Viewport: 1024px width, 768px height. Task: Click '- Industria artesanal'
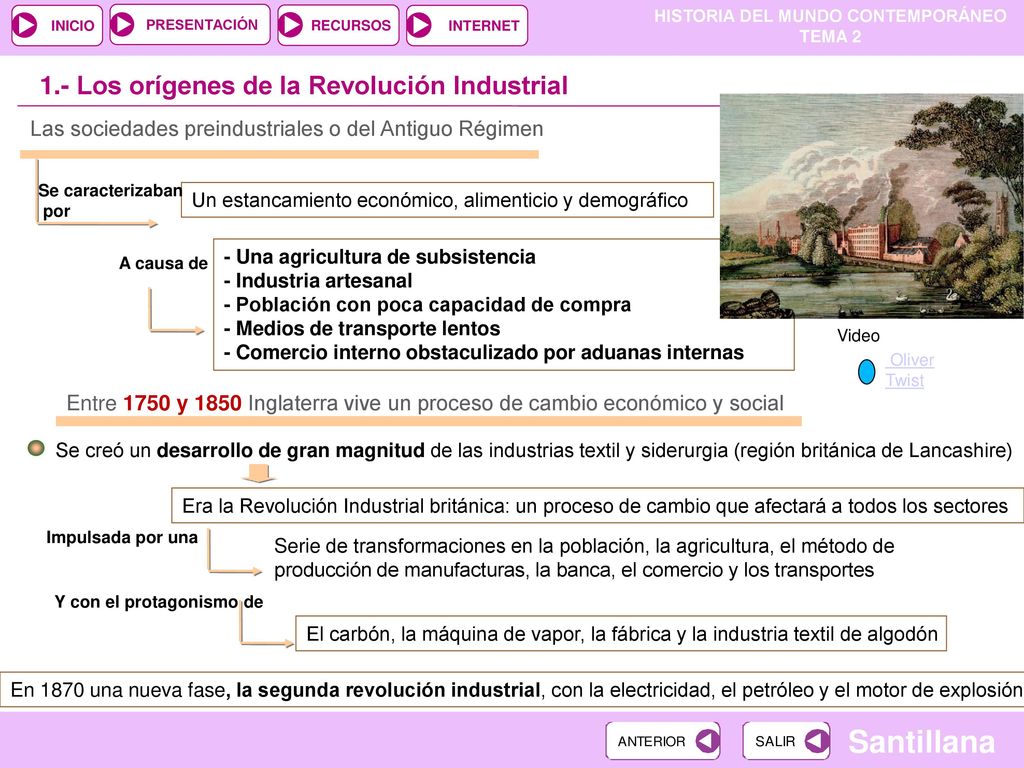(x=318, y=281)
